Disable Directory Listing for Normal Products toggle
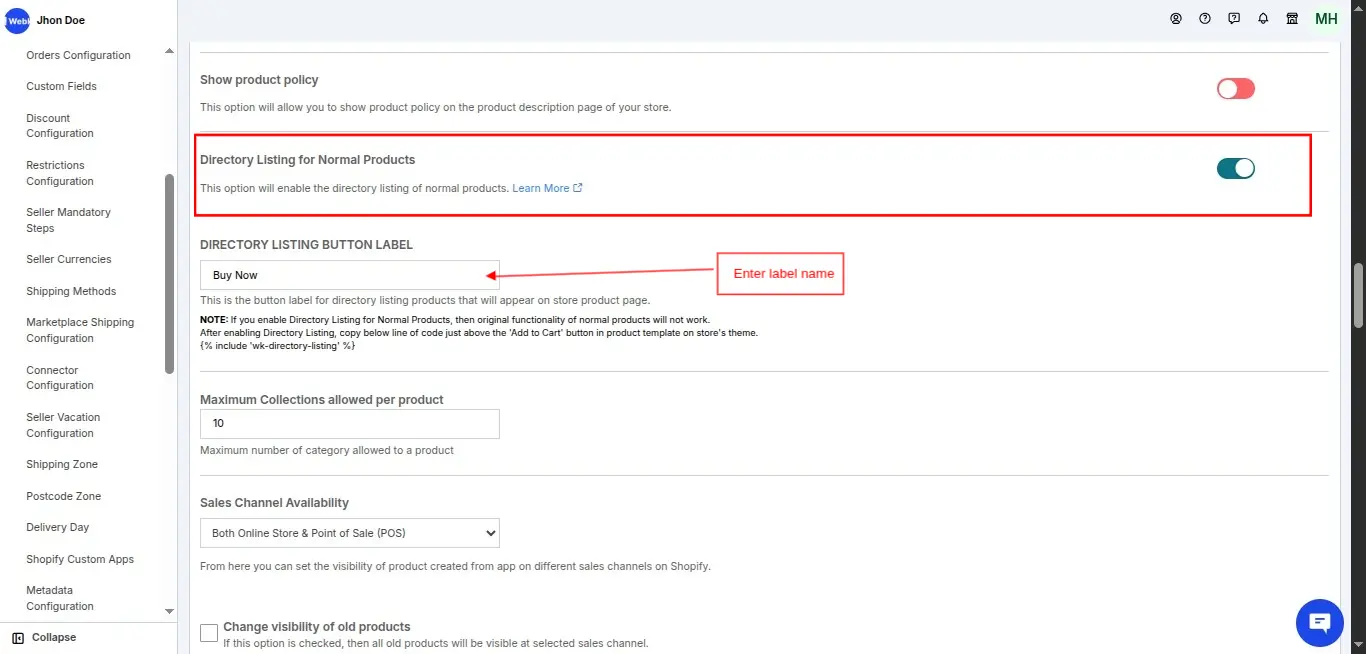This screenshot has height=654, width=1366. click(1235, 168)
